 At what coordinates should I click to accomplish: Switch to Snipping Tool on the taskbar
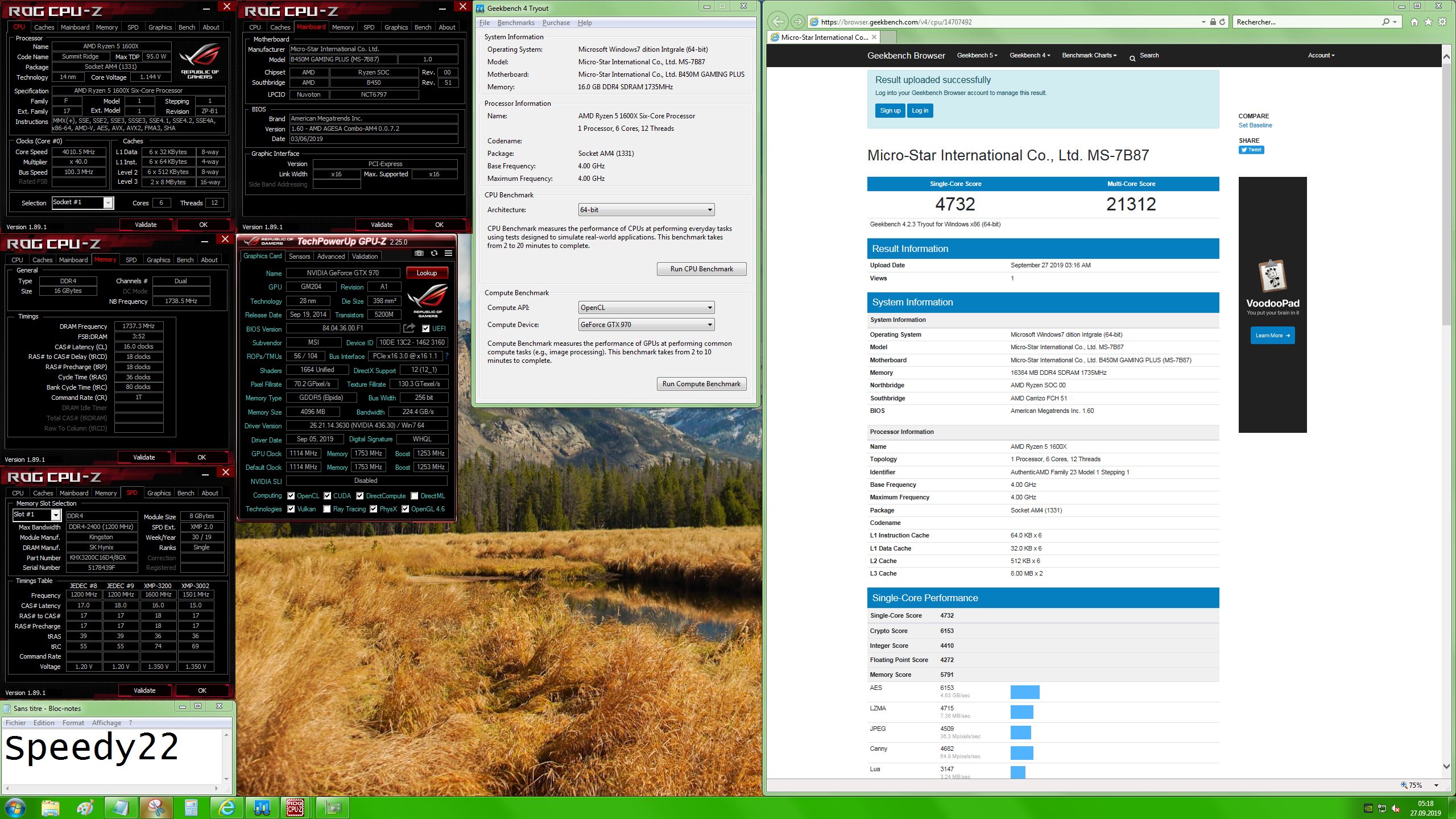point(156,808)
